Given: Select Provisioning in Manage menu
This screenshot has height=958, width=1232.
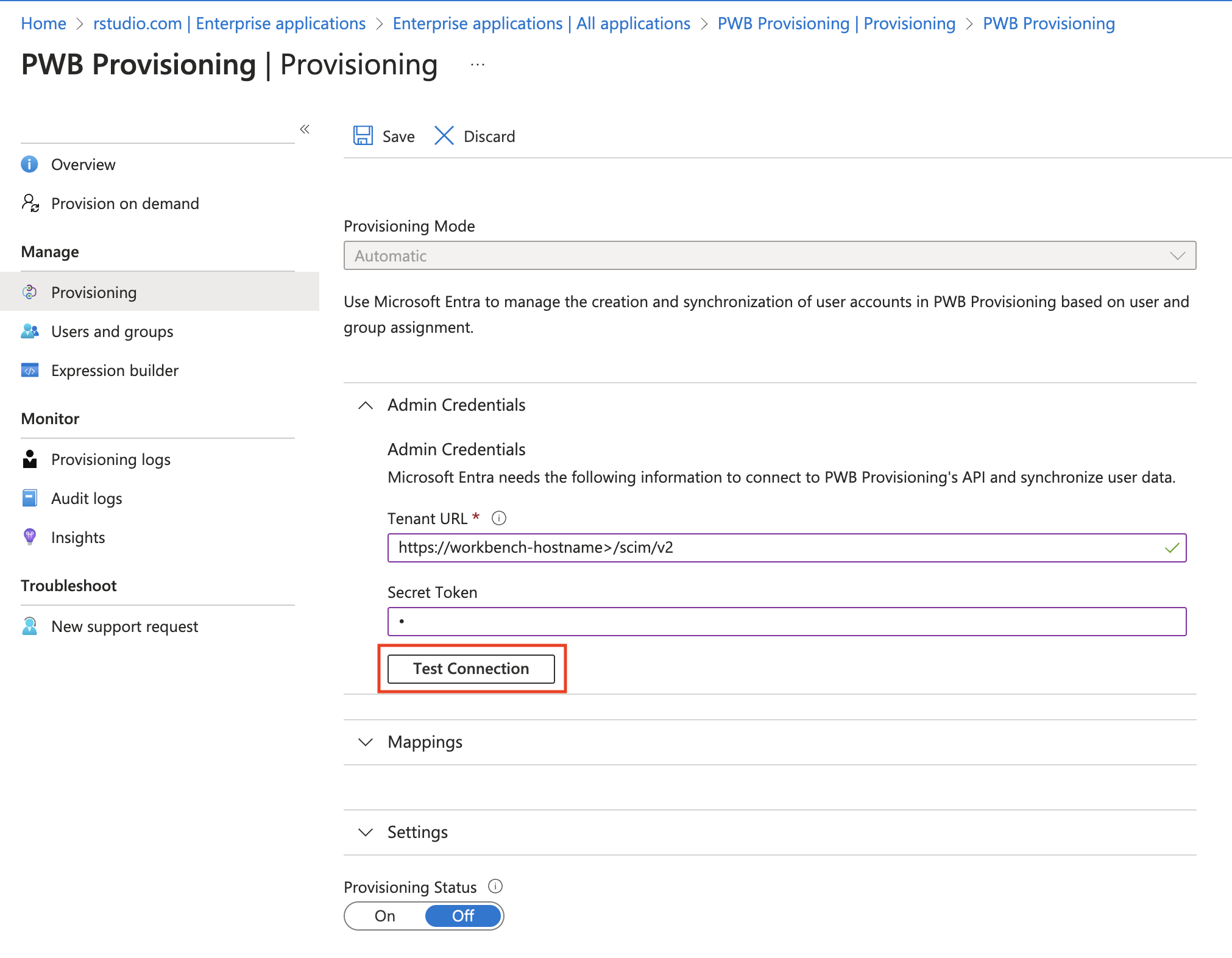Looking at the screenshot, I should pos(94,292).
